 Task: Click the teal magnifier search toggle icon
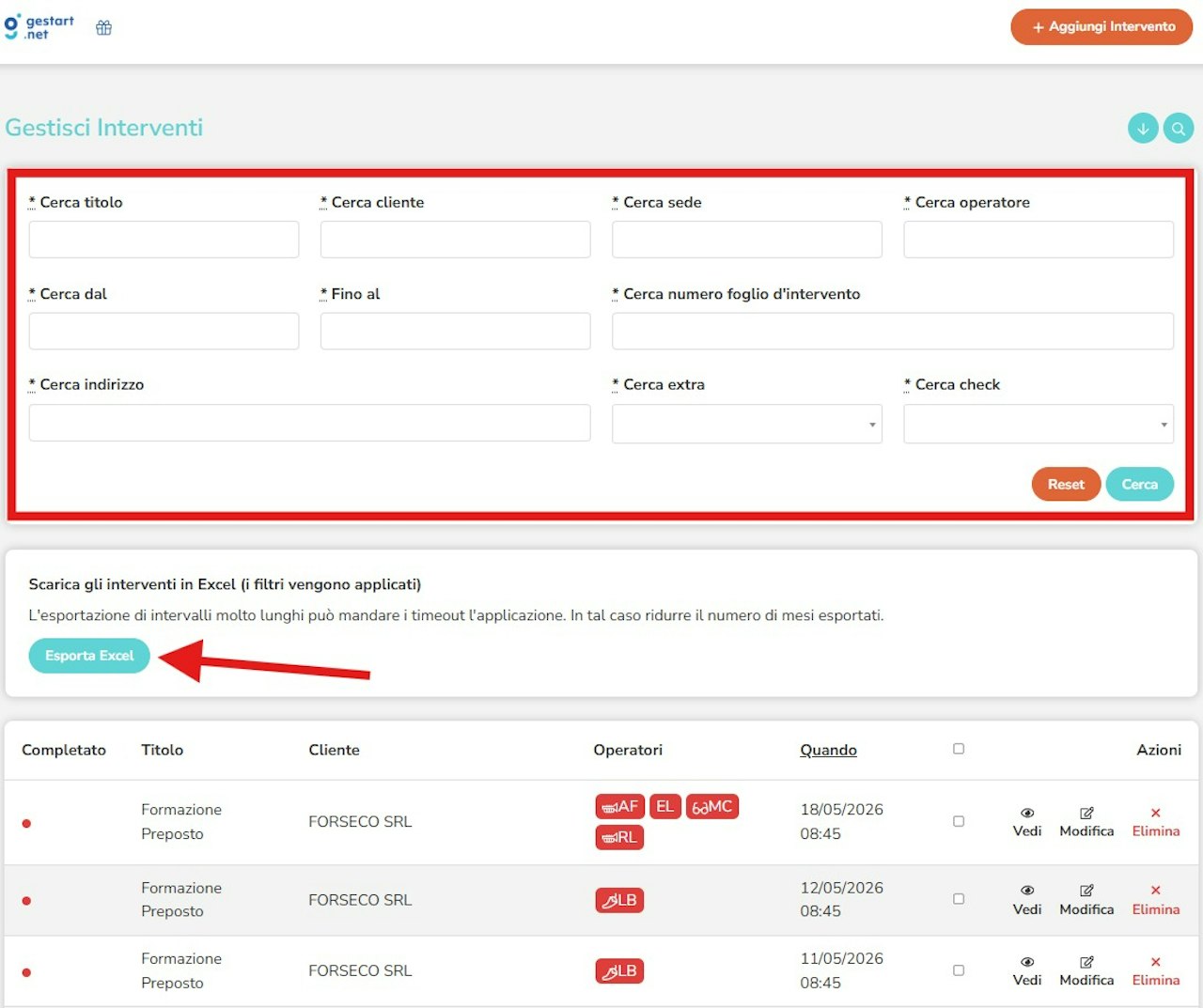[x=1179, y=128]
